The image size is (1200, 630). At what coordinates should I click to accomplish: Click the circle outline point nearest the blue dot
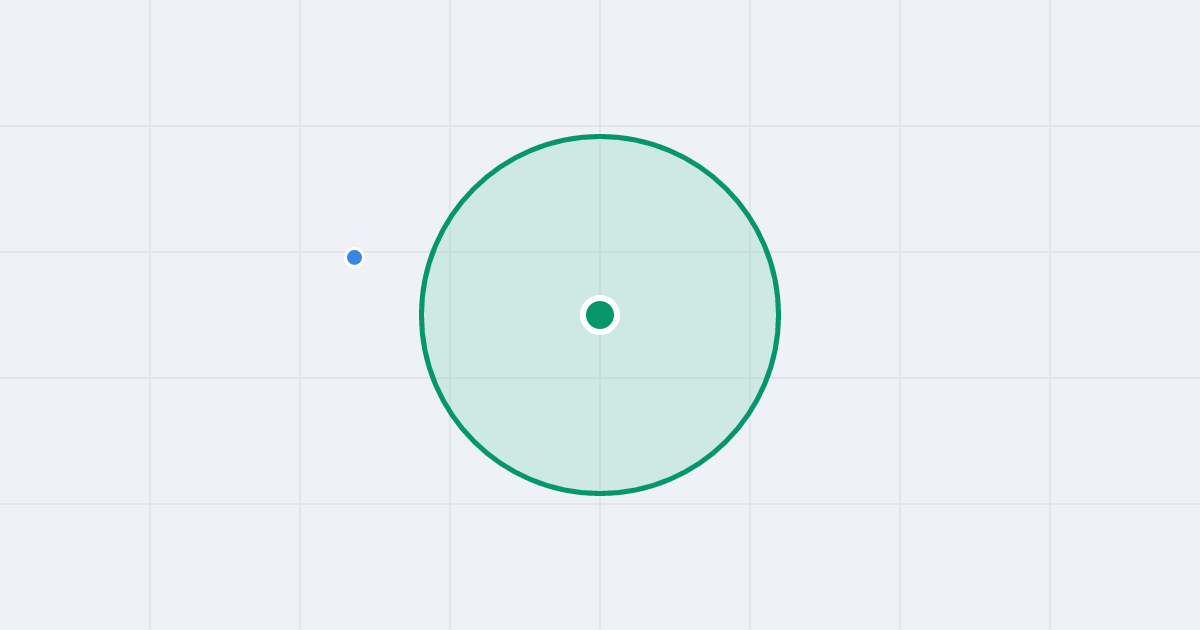(427, 274)
